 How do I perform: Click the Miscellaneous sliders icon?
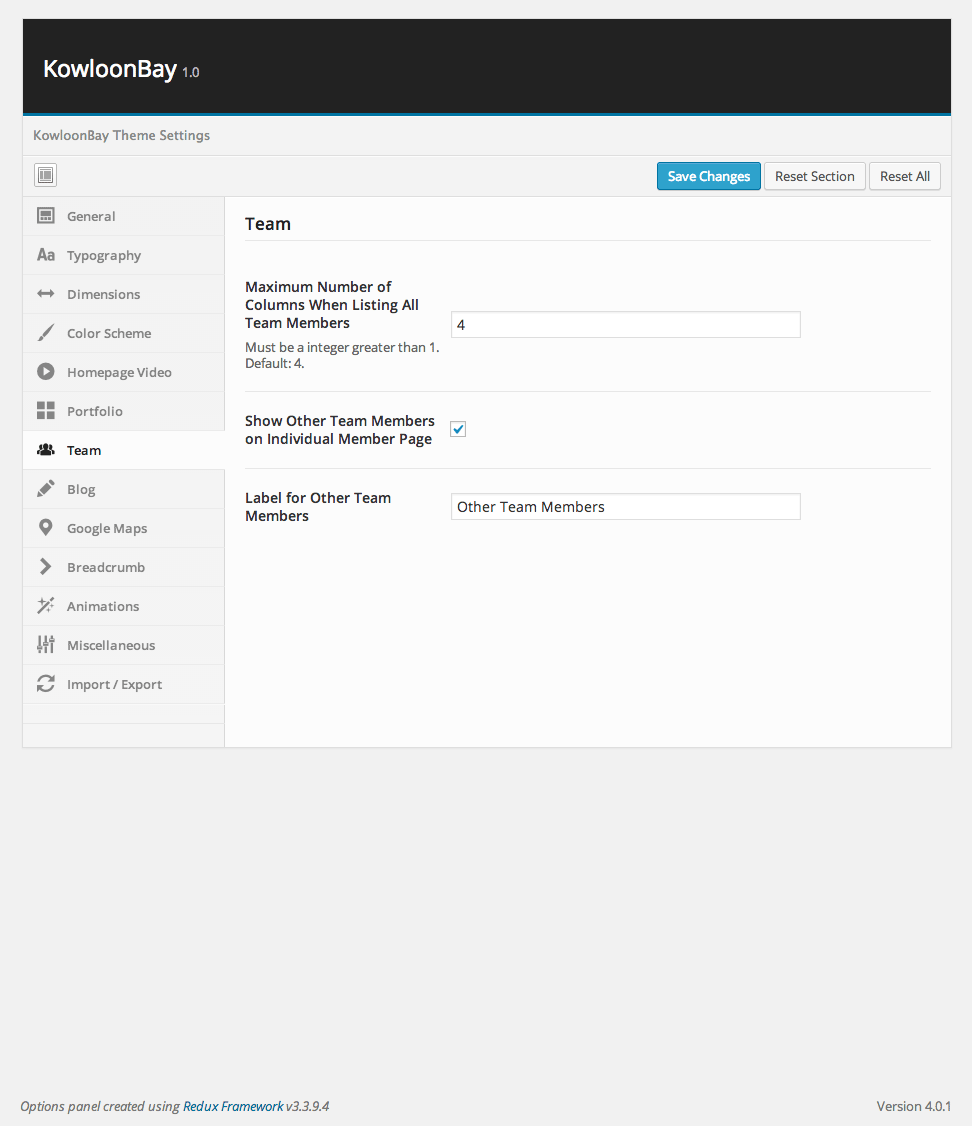46,645
